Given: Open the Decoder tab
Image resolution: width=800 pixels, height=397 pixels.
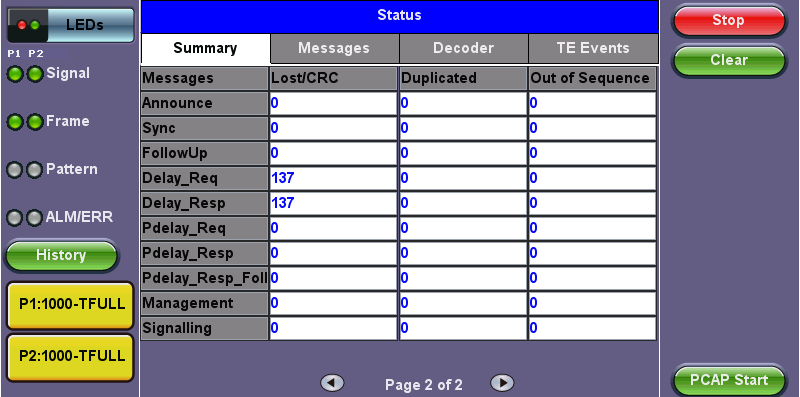Looking at the screenshot, I should (463, 48).
